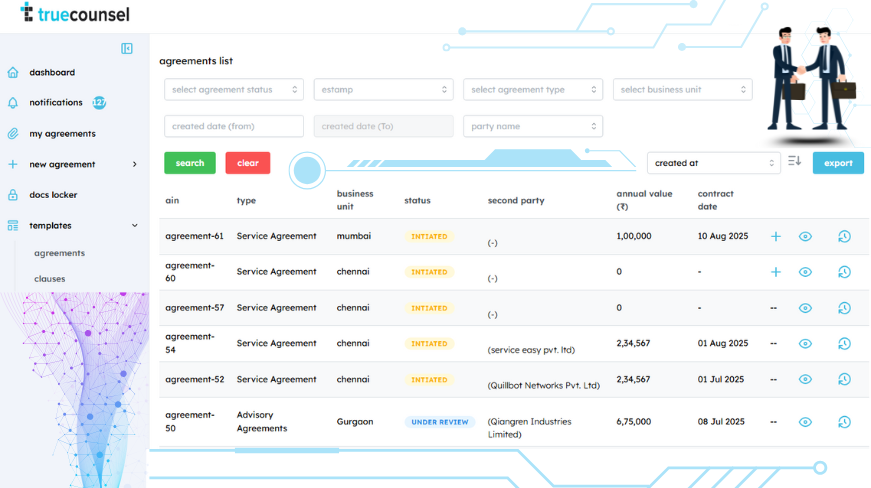This screenshot has height=488, width=871.
Task: Click the created date (from) field
Action: point(233,126)
